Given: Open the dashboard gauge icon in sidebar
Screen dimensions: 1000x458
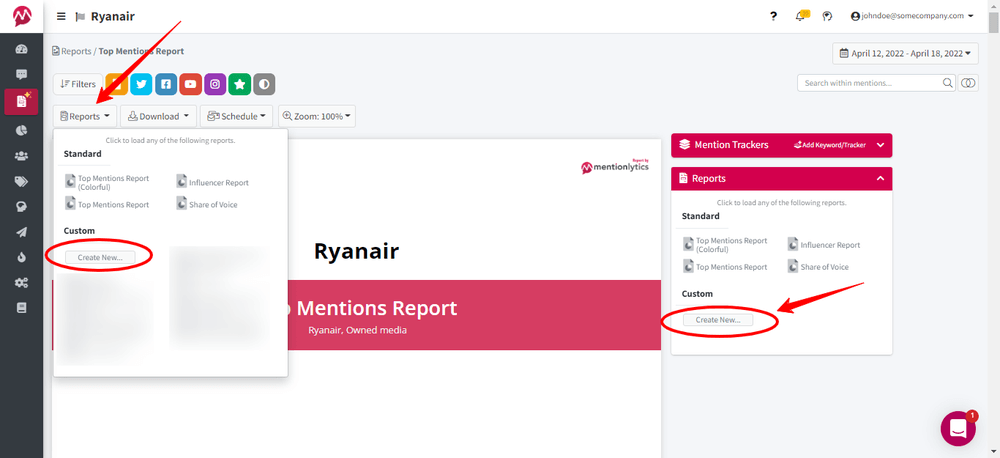Looking at the screenshot, I should pos(22,50).
